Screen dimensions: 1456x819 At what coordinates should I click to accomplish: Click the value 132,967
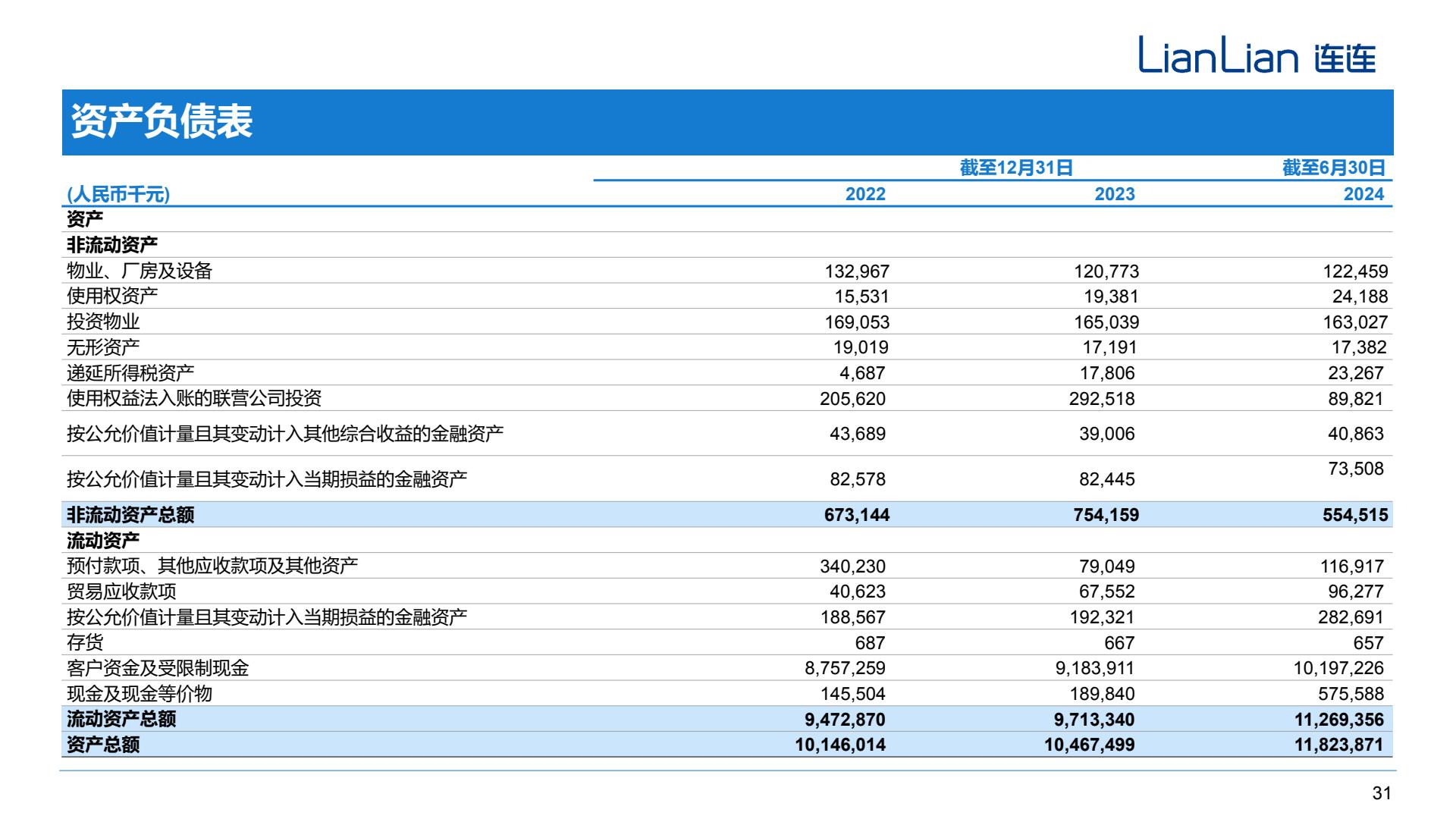[x=857, y=271]
